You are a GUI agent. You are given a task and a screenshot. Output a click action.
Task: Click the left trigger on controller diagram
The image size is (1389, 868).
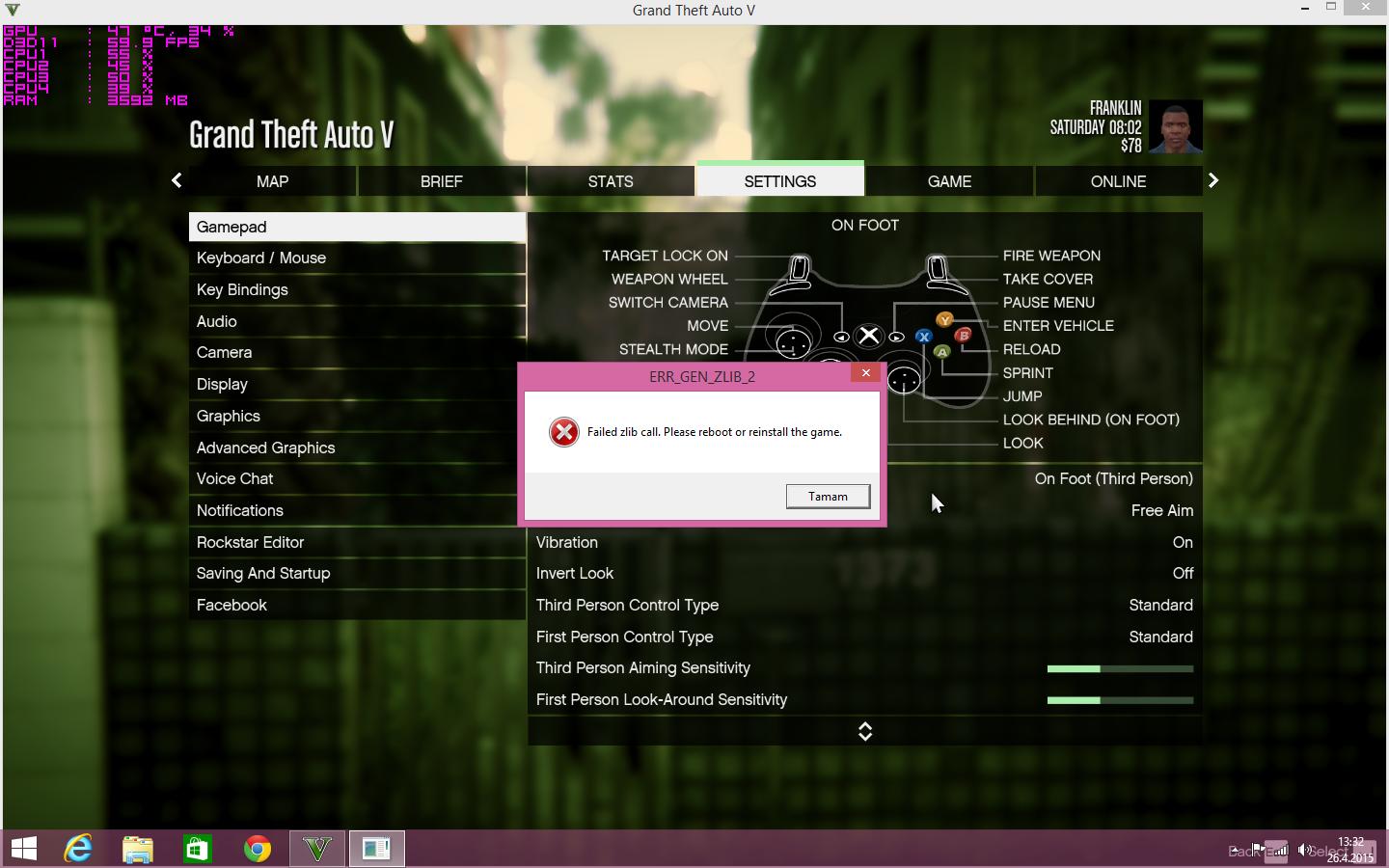(x=799, y=270)
